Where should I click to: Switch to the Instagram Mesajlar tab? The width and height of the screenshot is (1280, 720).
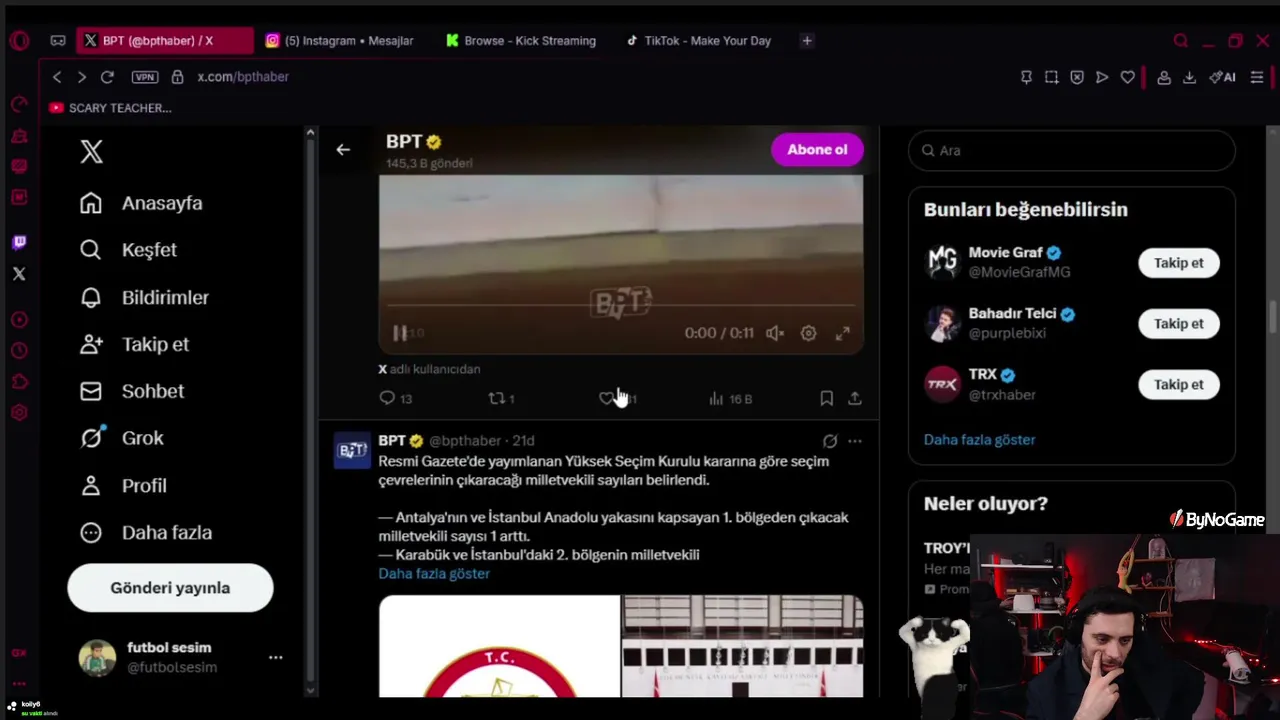[x=339, y=41]
